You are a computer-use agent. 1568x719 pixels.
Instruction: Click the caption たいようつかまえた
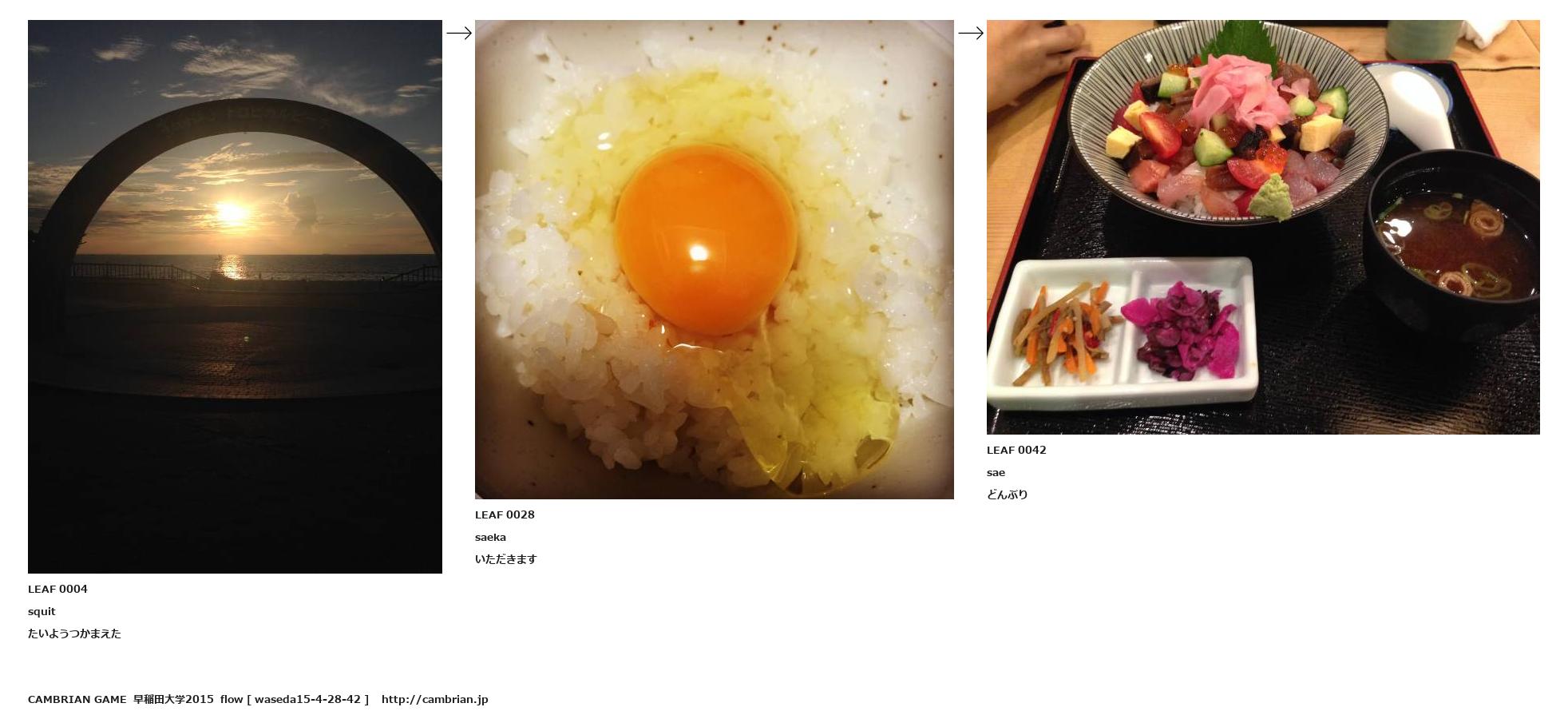click(x=74, y=634)
